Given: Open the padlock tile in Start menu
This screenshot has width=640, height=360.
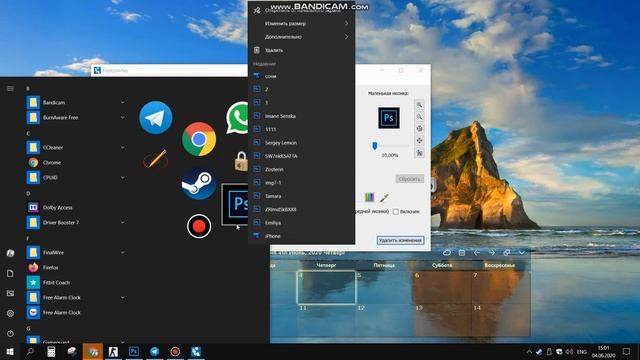Looking at the screenshot, I should (242, 161).
